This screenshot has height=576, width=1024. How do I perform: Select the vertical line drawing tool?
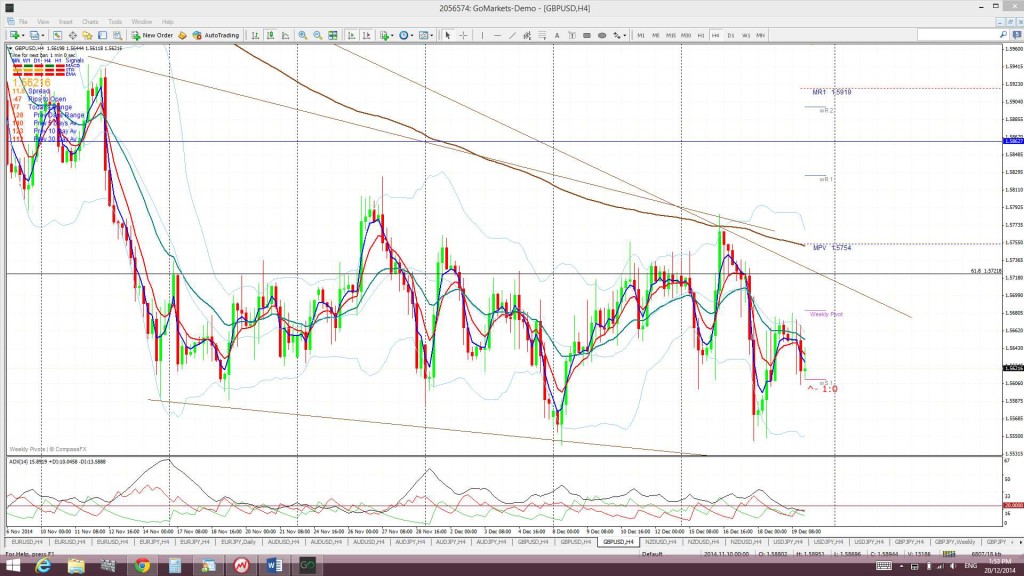(x=482, y=35)
